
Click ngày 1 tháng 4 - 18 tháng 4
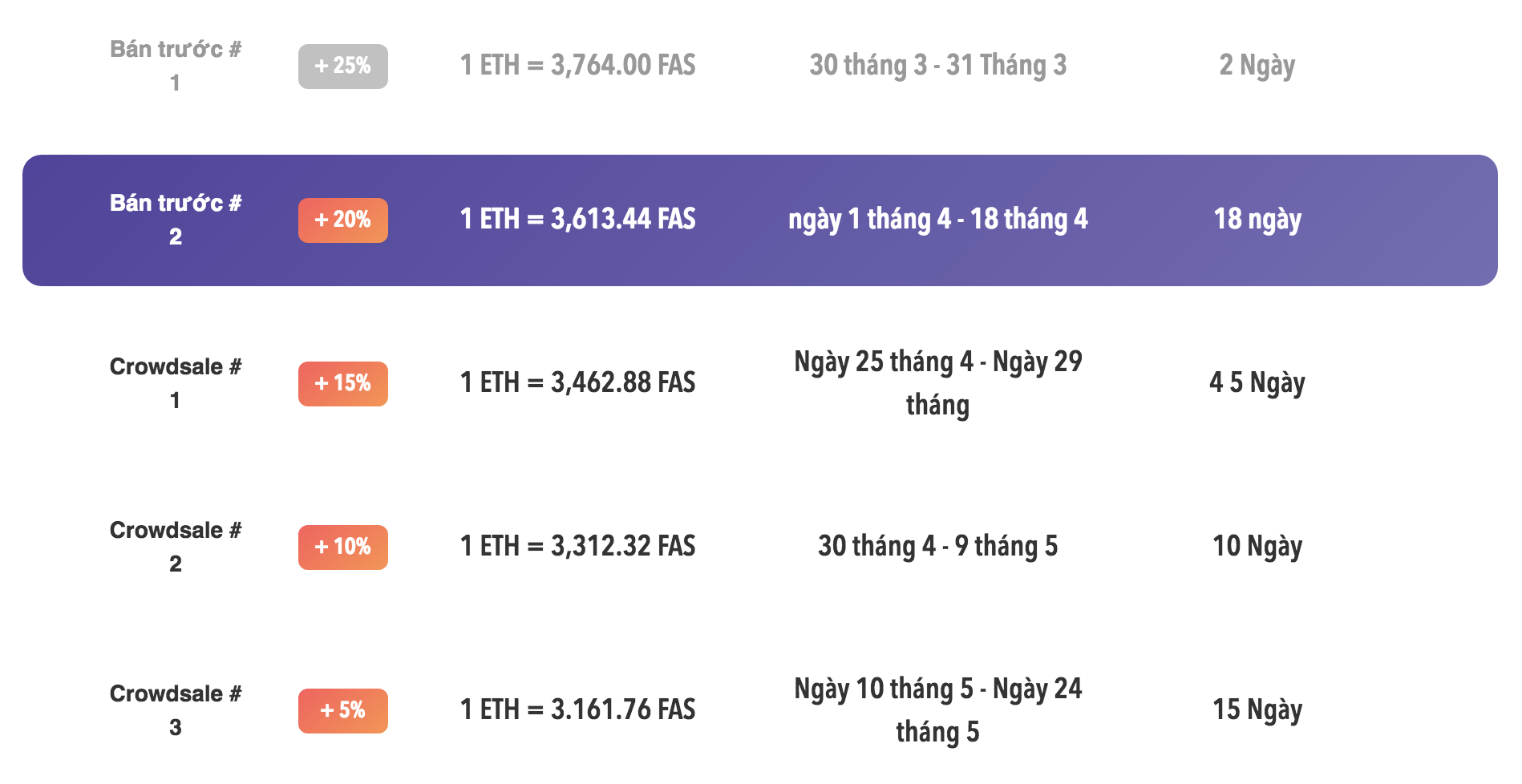(x=938, y=219)
